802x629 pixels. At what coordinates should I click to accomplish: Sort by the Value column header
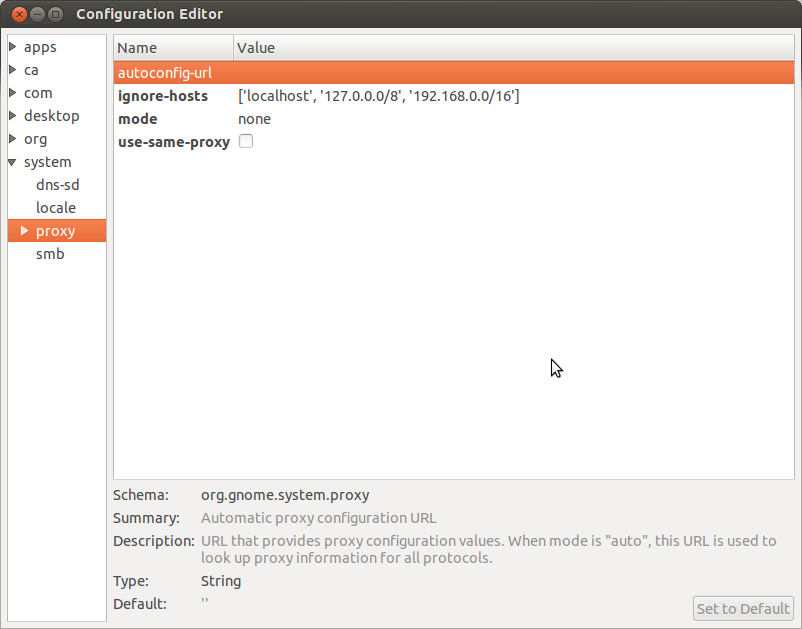pos(514,48)
